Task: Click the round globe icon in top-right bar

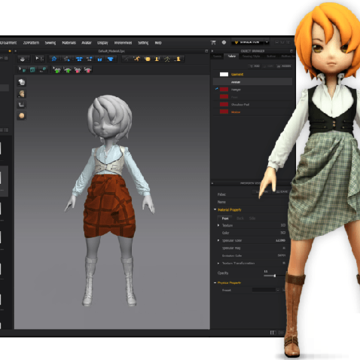Action: point(224,43)
